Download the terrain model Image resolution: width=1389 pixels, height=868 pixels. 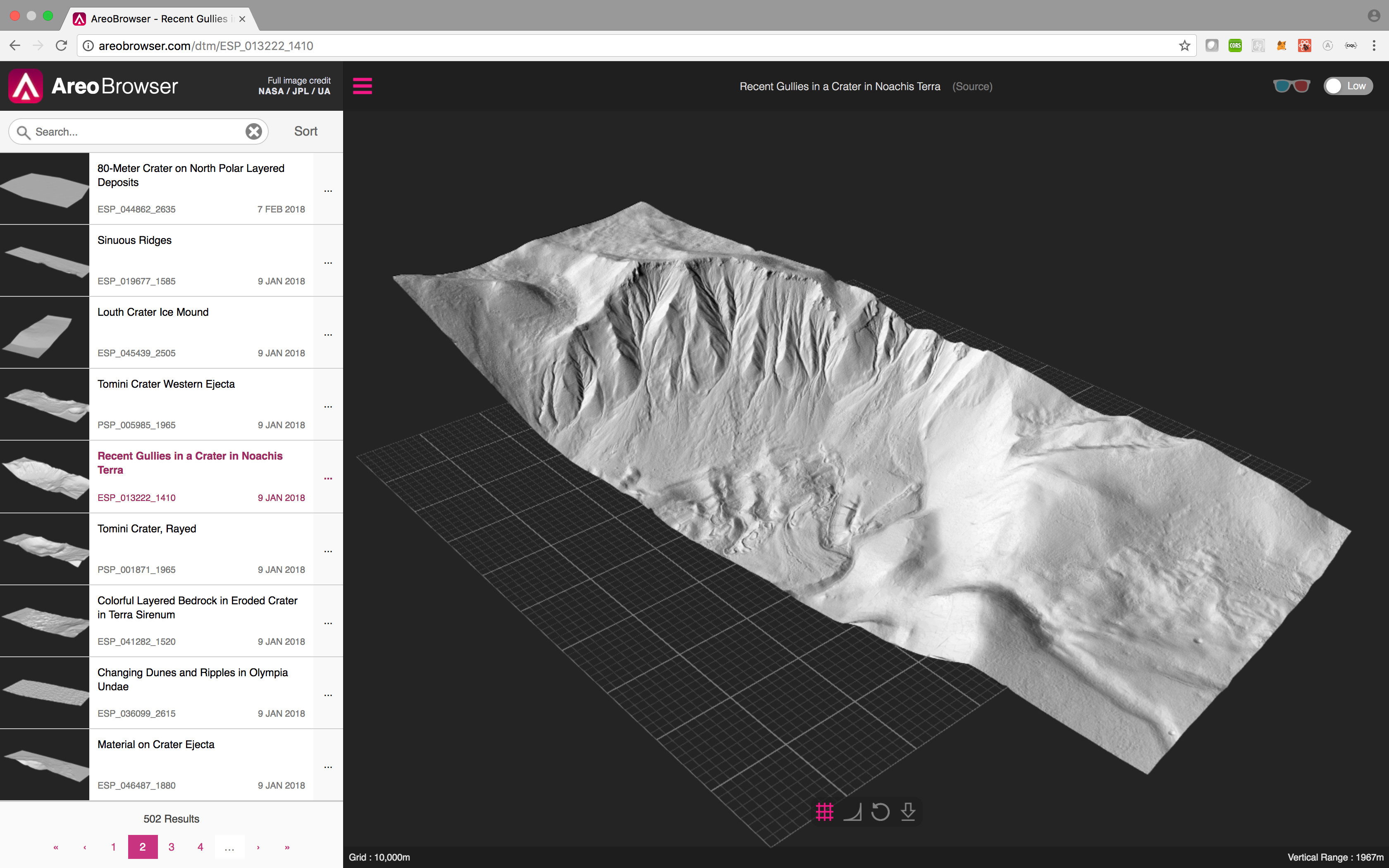(x=908, y=811)
